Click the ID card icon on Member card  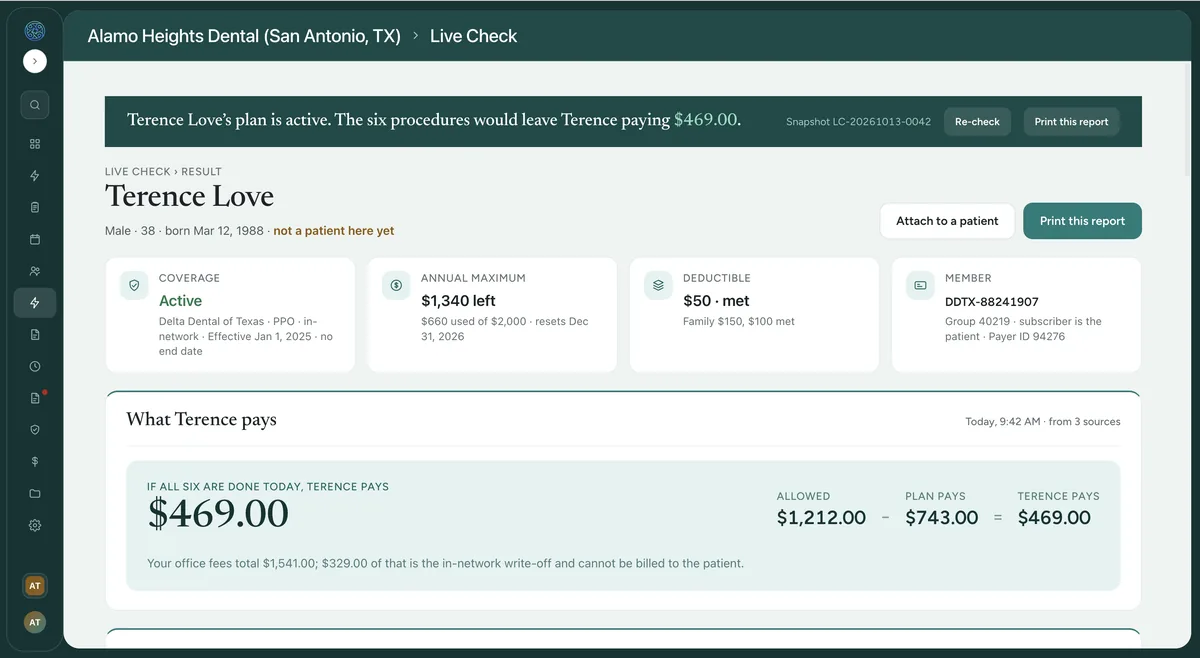920,285
